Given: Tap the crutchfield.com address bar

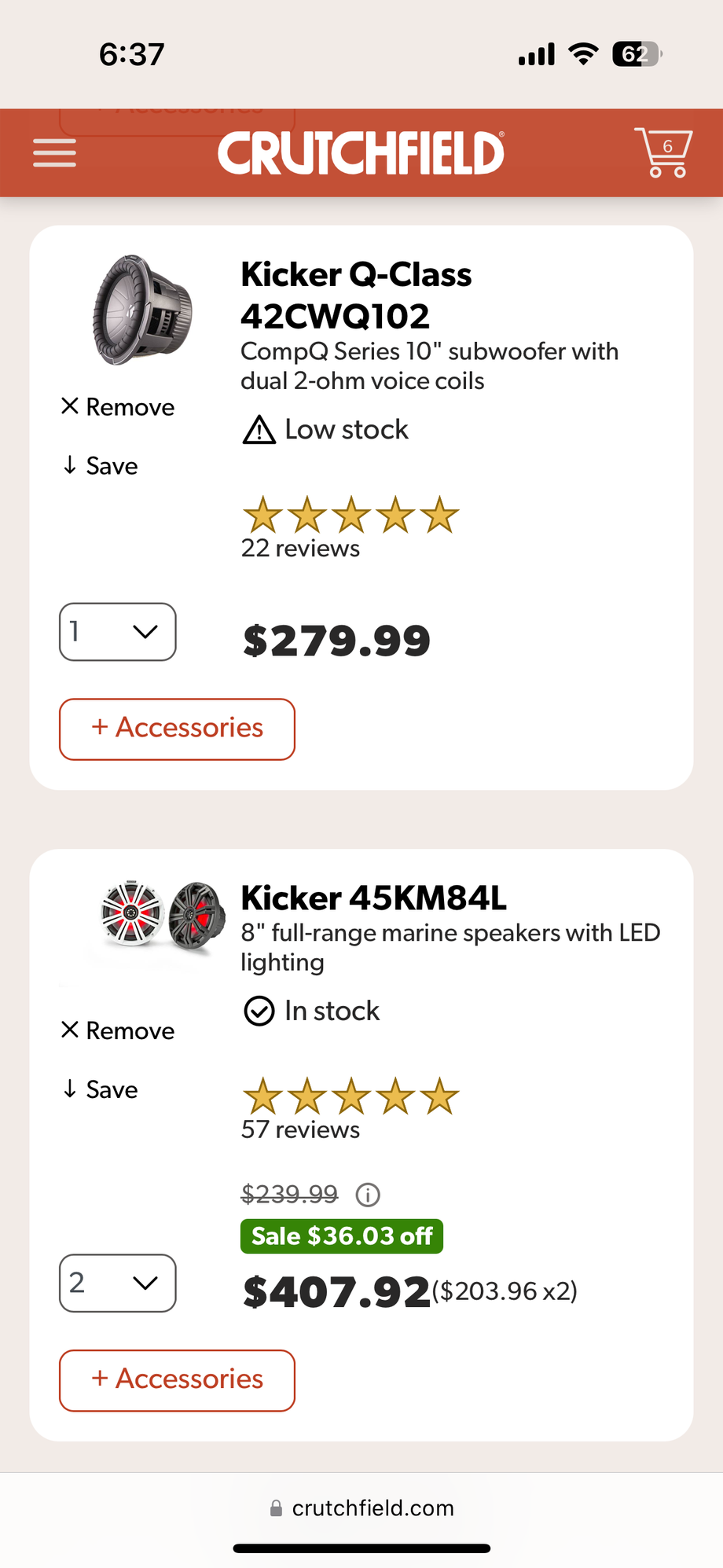Looking at the screenshot, I should 361,1507.
